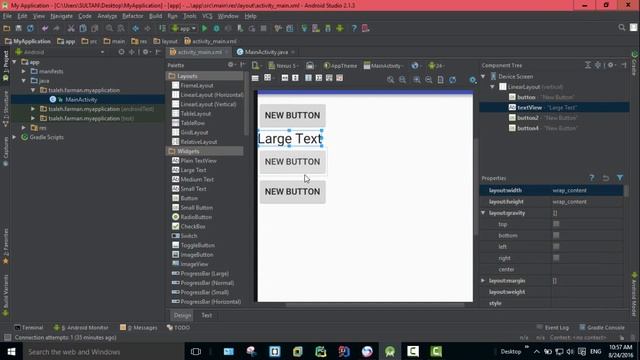Open the Build menu
Screen dimensions: 640x360
pos(155,16)
